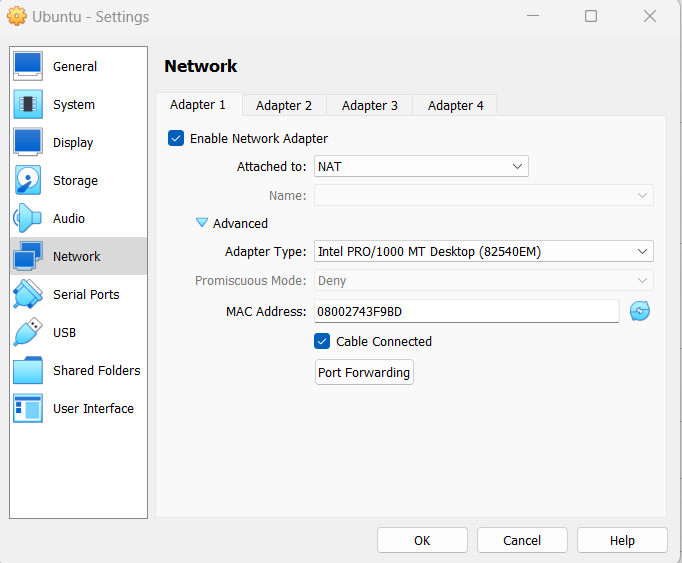Image resolution: width=682 pixels, height=563 pixels.
Task: Select the System chip icon
Action: pyautogui.click(x=28, y=104)
